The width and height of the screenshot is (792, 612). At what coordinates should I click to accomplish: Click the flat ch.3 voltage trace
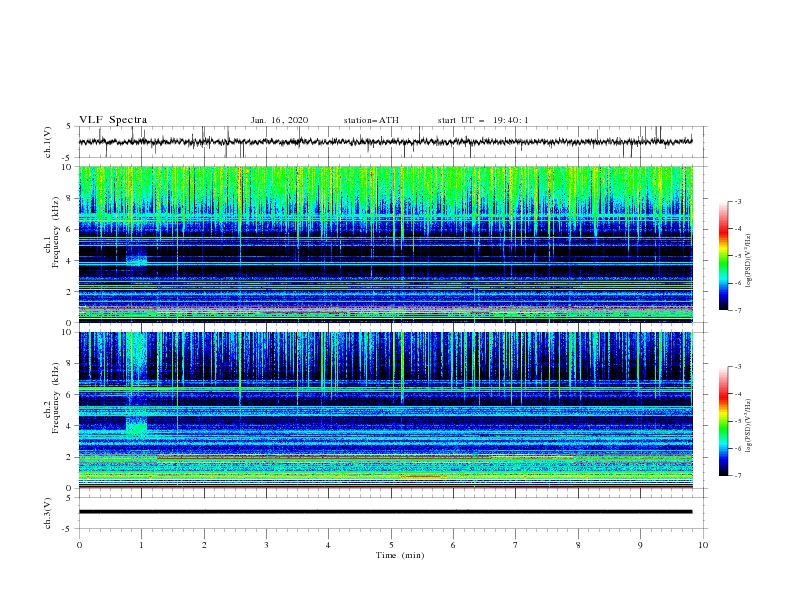point(385,512)
